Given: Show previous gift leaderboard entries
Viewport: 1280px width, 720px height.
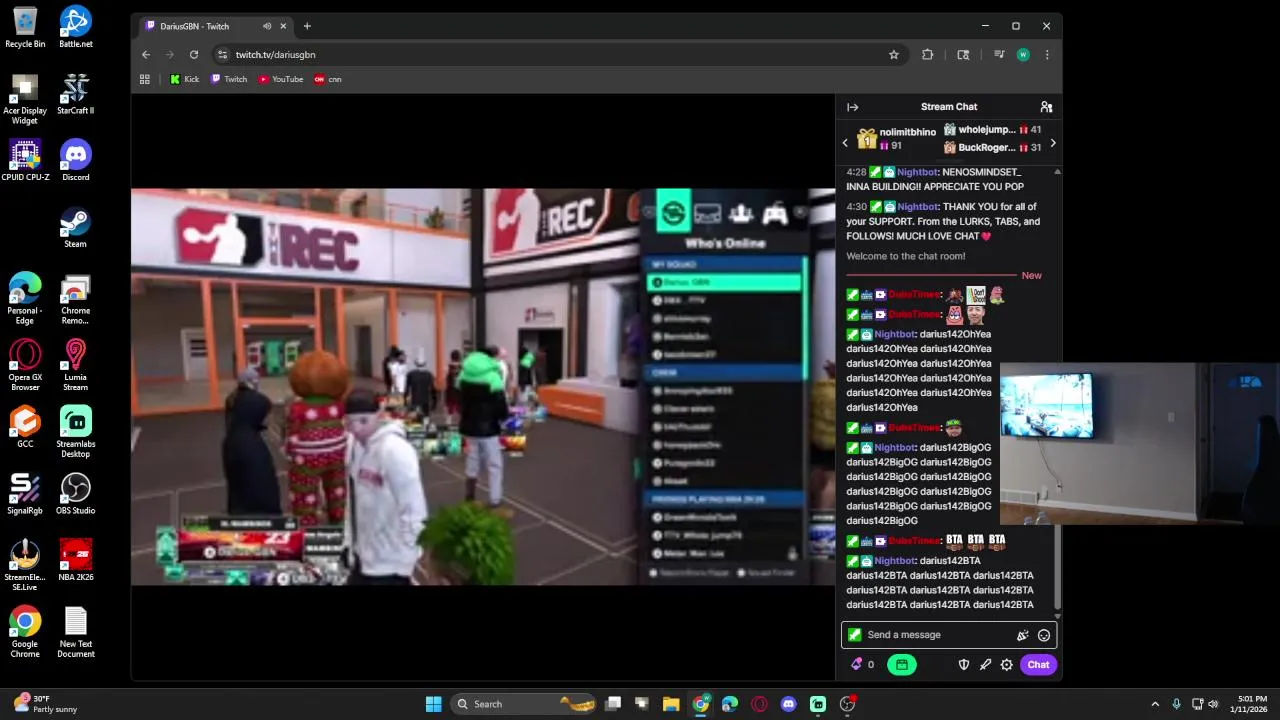Looking at the screenshot, I should click(845, 143).
